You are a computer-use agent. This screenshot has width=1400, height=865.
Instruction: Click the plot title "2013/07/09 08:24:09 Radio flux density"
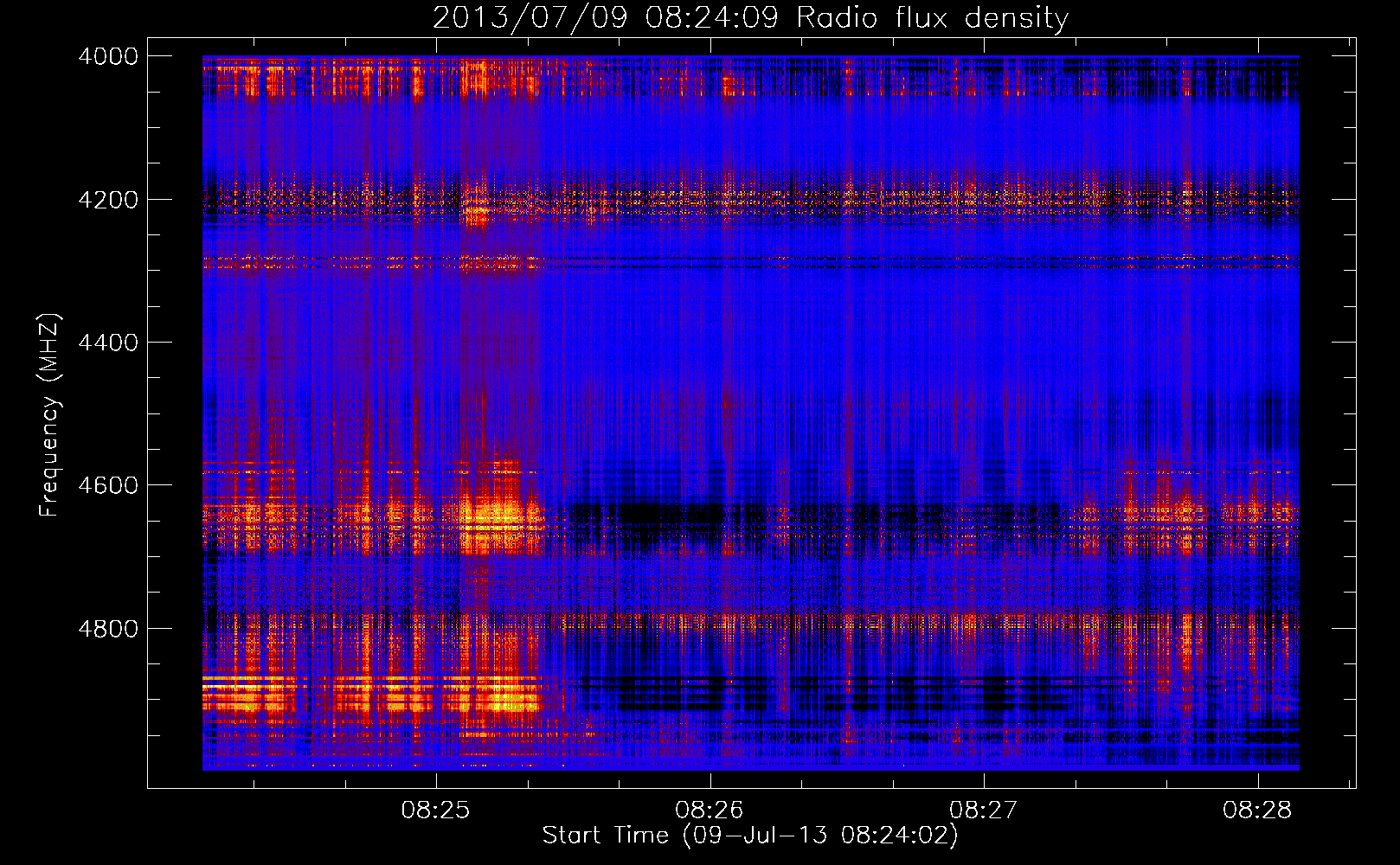click(x=750, y=17)
